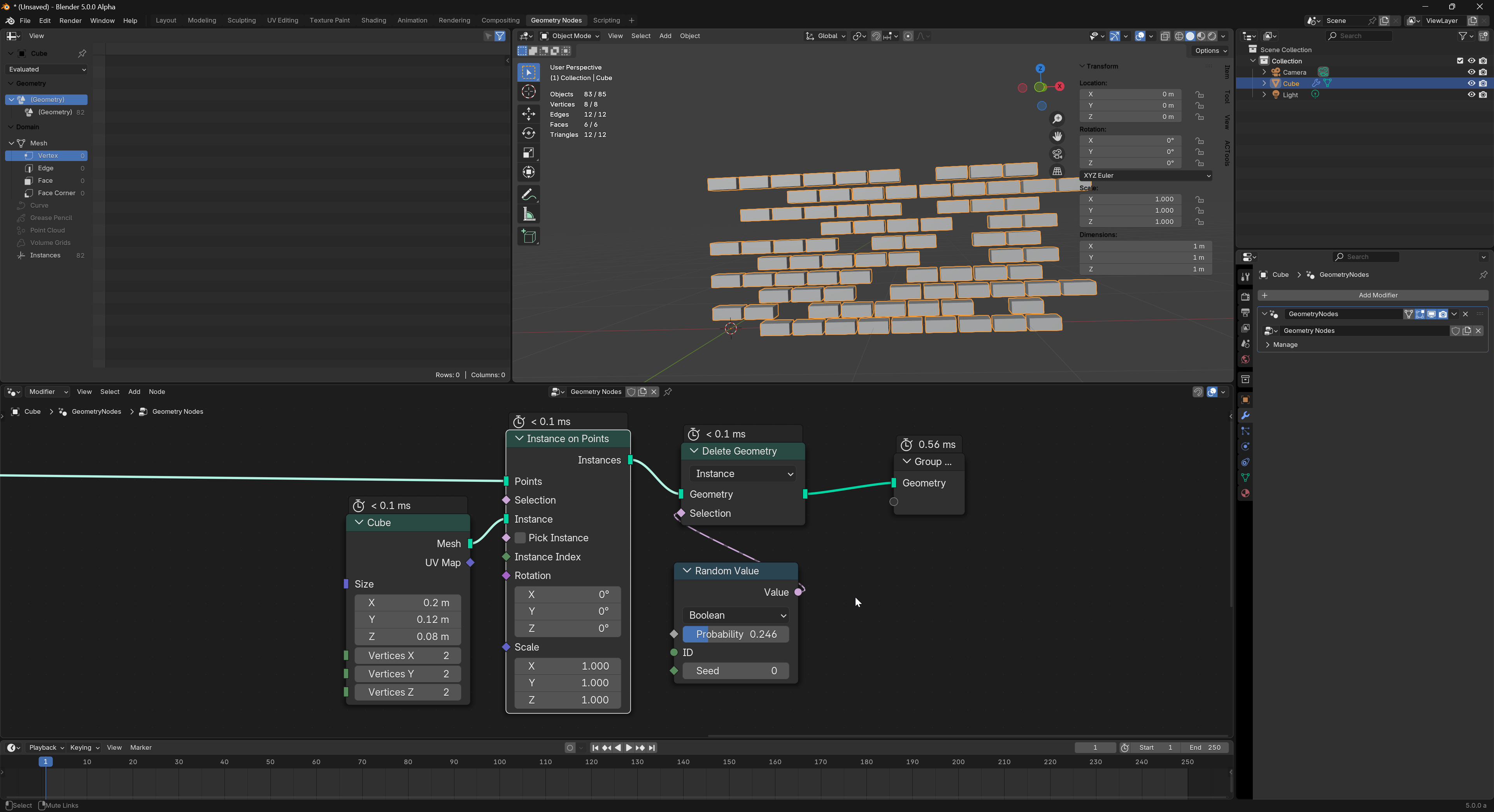Select the Annotate tool
Image resolution: width=1494 pixels, height=812 pixels.
pos(528,195)
